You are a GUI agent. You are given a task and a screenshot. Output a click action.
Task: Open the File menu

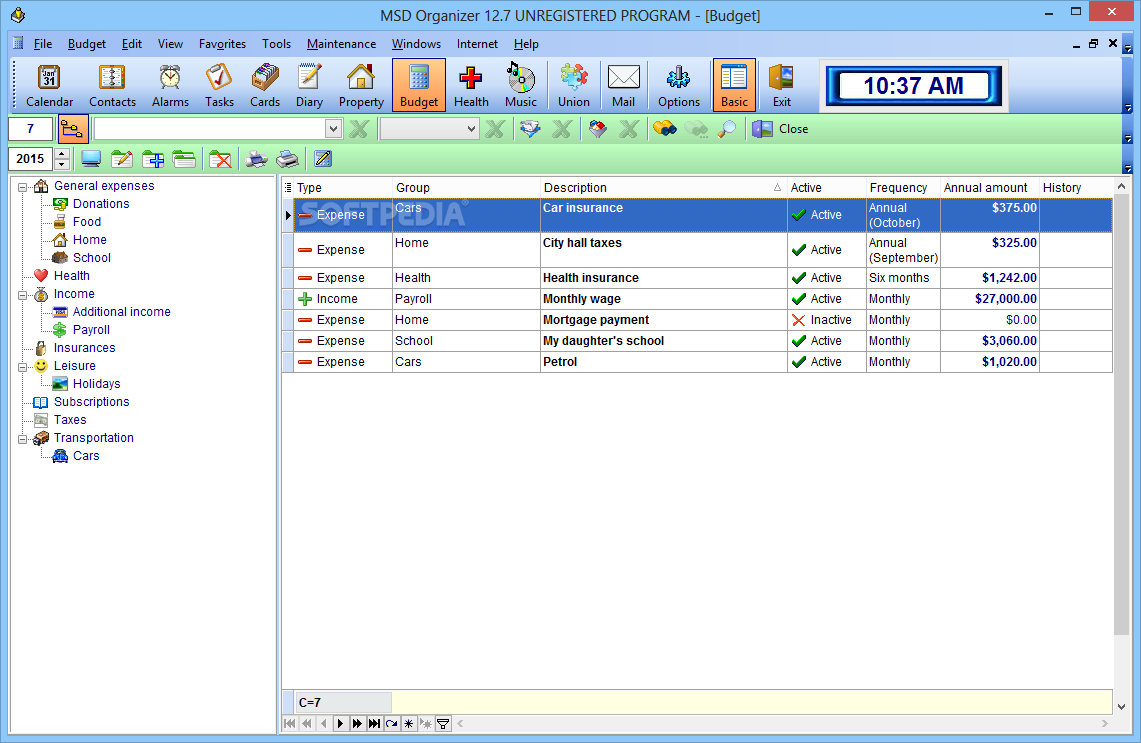coord(43,44)
